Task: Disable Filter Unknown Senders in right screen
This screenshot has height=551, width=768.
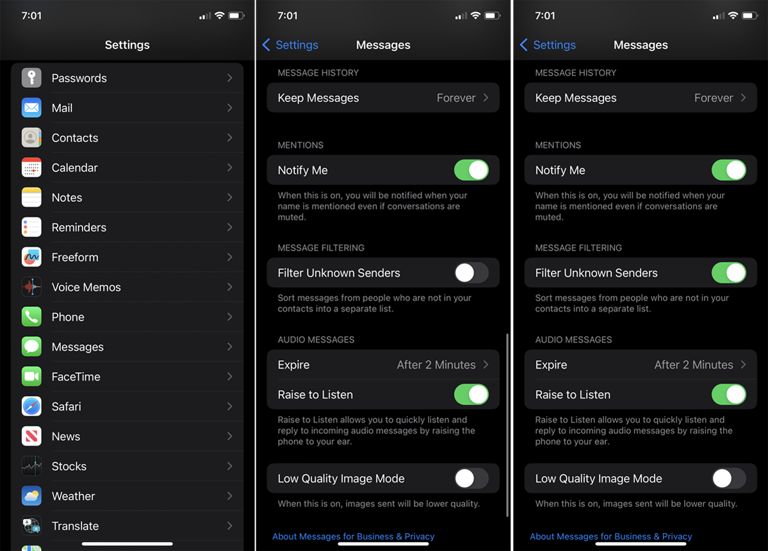Action: point(729,273)
